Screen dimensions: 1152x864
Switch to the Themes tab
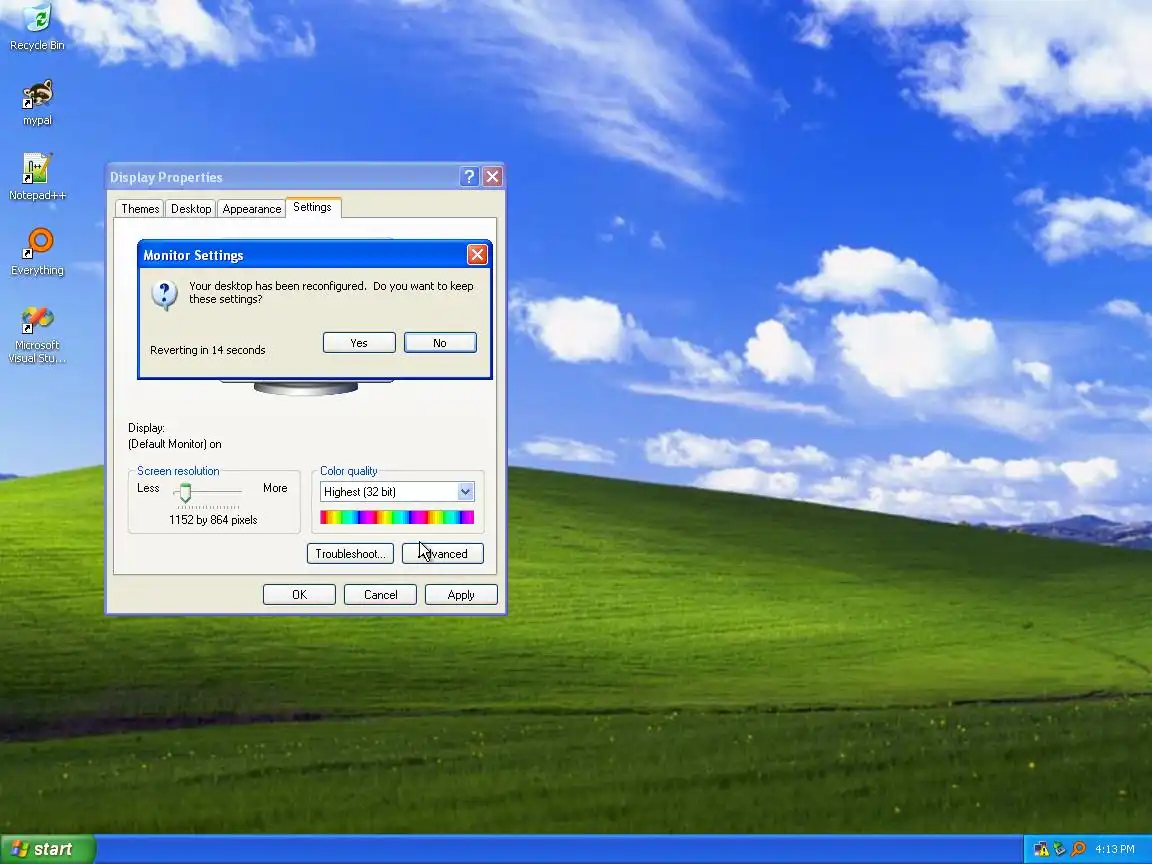coord(140,209)
